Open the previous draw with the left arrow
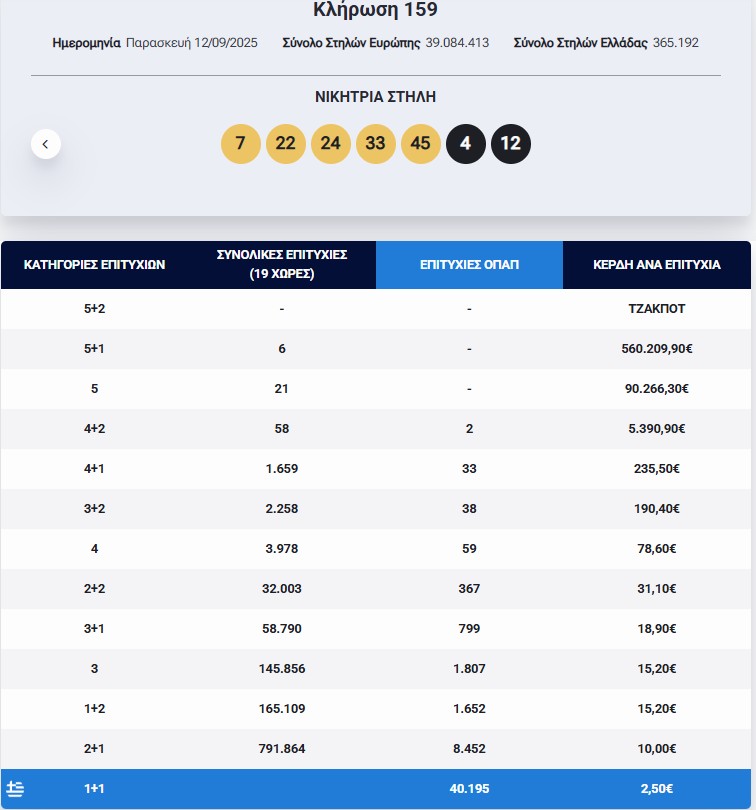The width and height of the screenshot is (756, 810). 45,143
